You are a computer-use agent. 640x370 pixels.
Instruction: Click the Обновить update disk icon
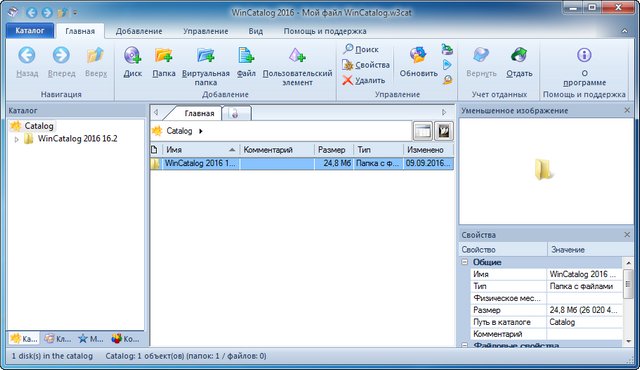click(418, 55)
